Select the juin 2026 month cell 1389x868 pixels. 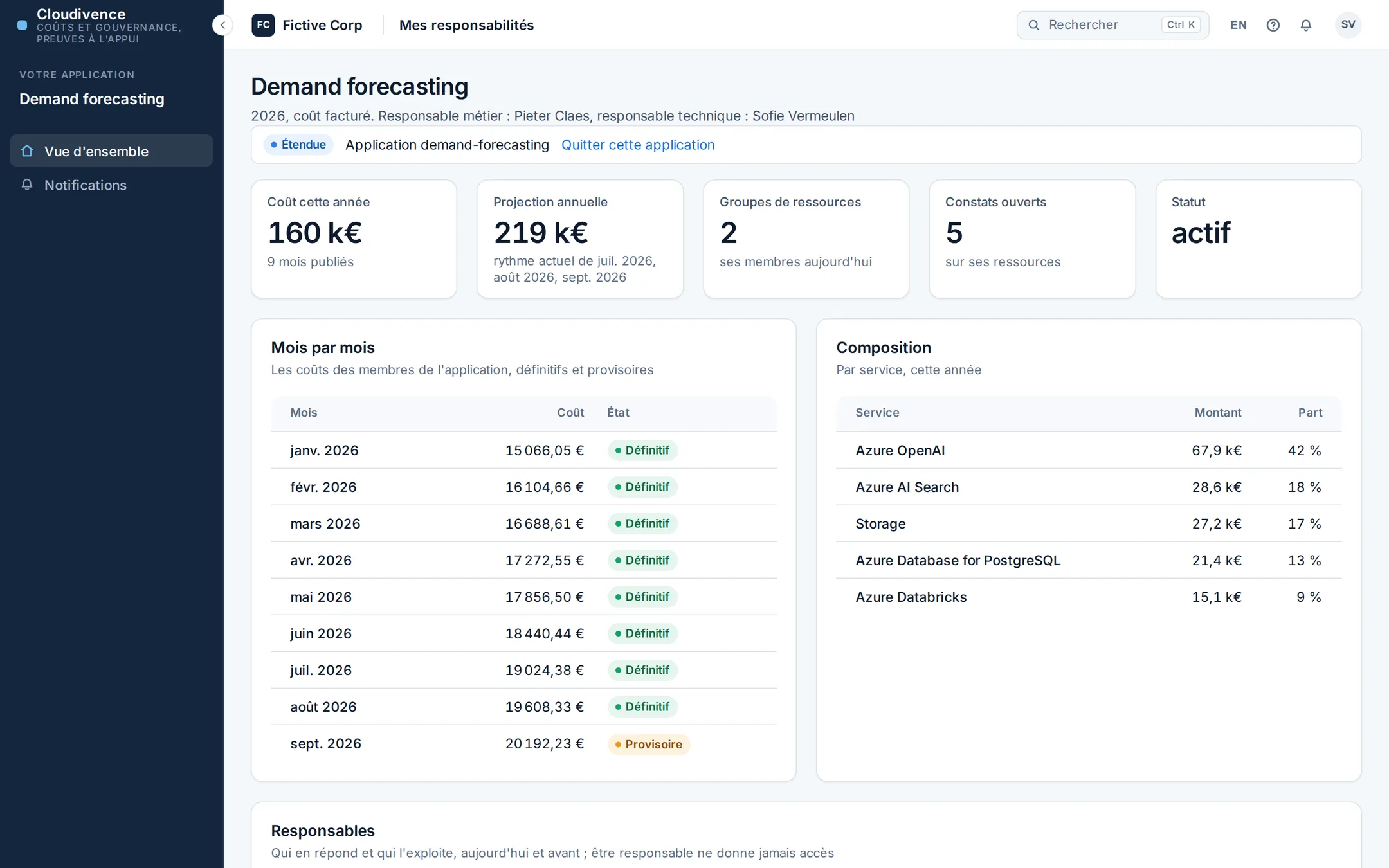click(x=321, y=633)
